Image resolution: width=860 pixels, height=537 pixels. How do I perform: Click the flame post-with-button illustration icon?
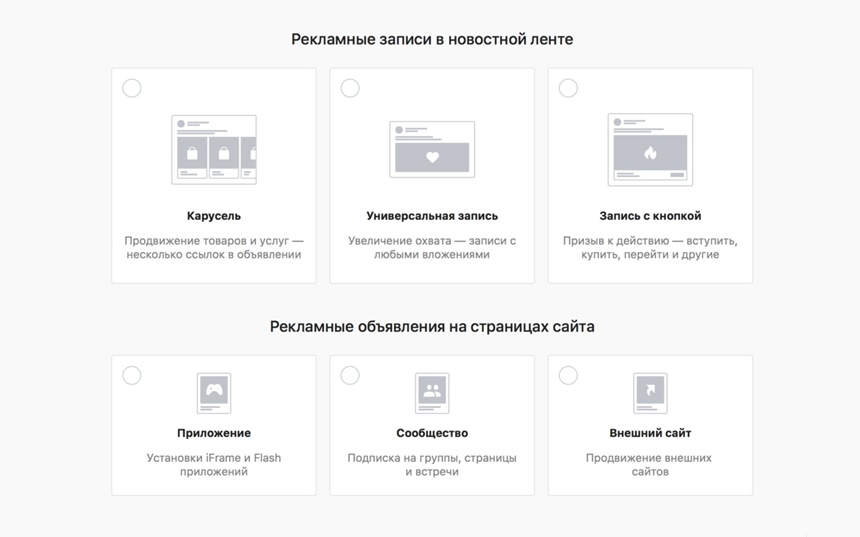(650, 150)
